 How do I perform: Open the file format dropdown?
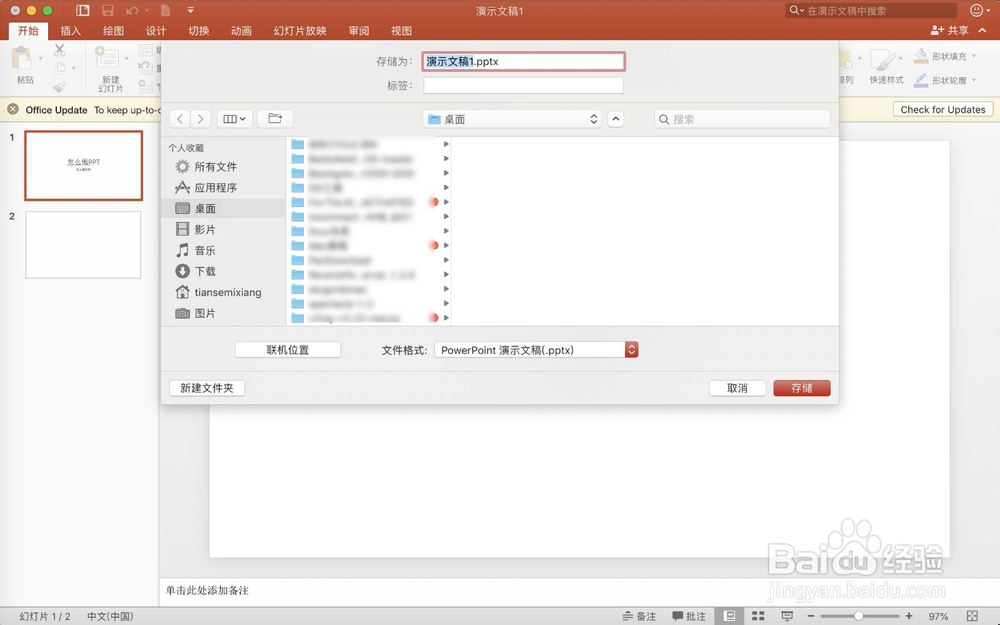631,350
